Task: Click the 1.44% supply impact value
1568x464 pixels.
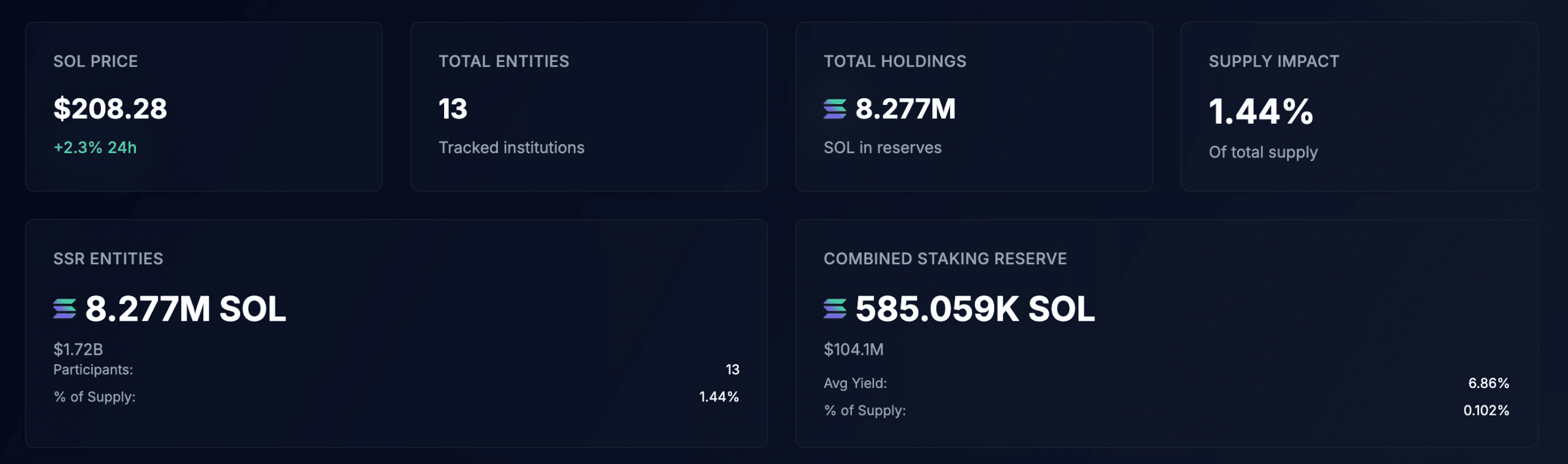Action: pos(1261,112)
